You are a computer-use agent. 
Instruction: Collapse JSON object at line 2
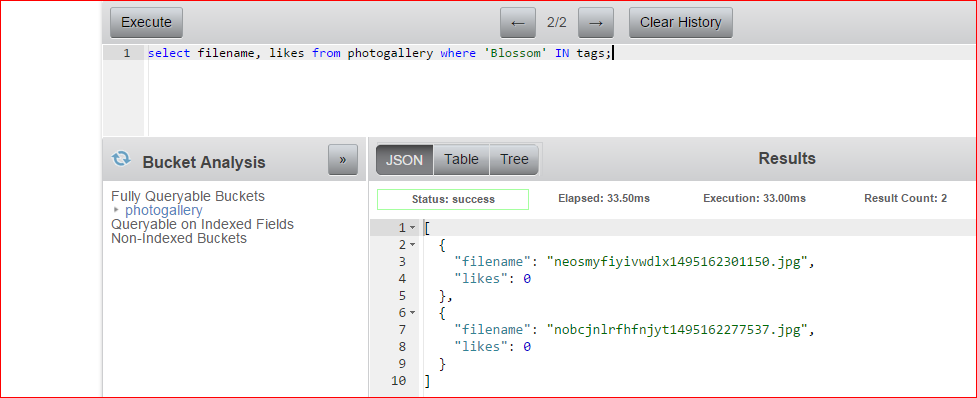point(412,245)
